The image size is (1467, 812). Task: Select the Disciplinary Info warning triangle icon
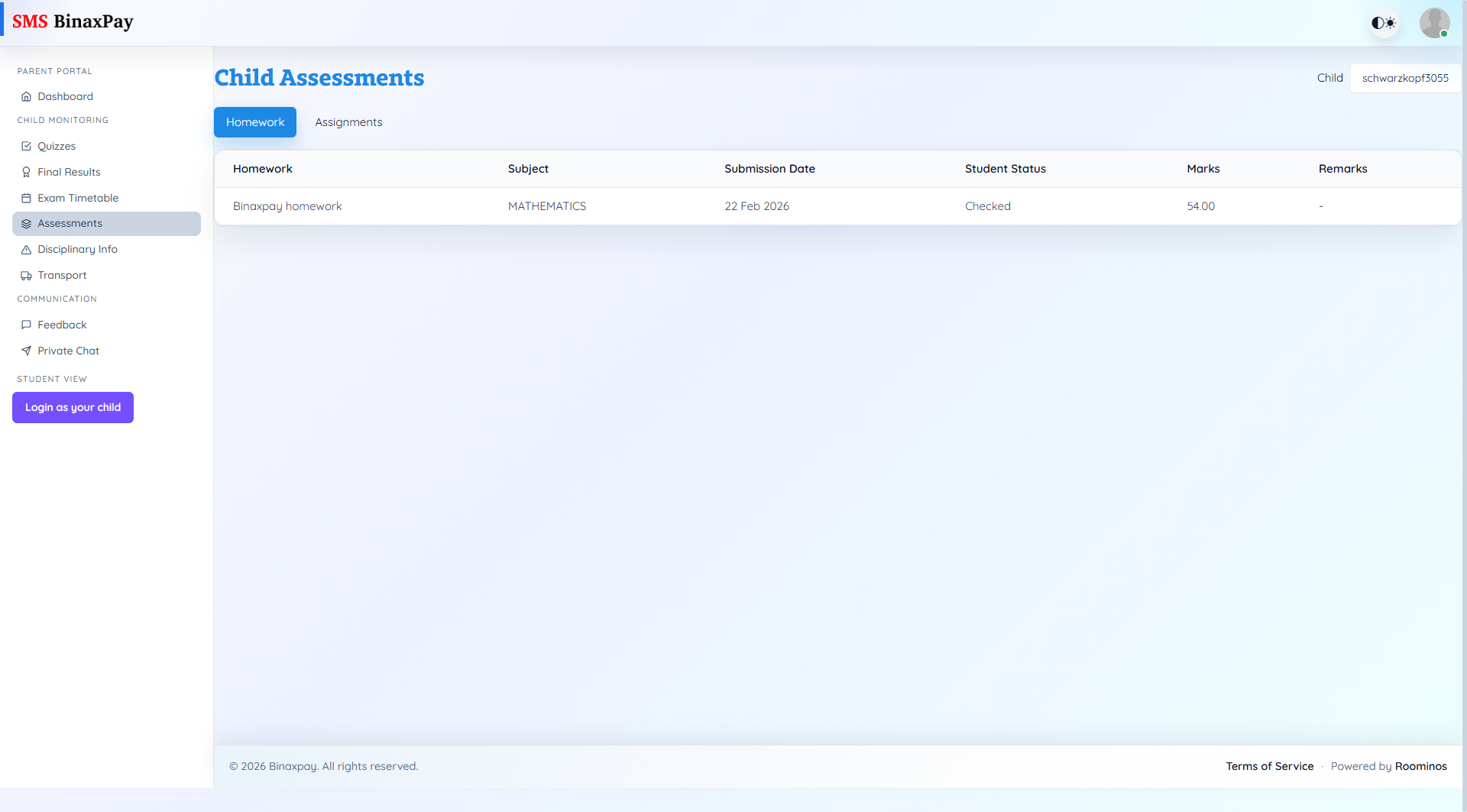tap(26, 249)
